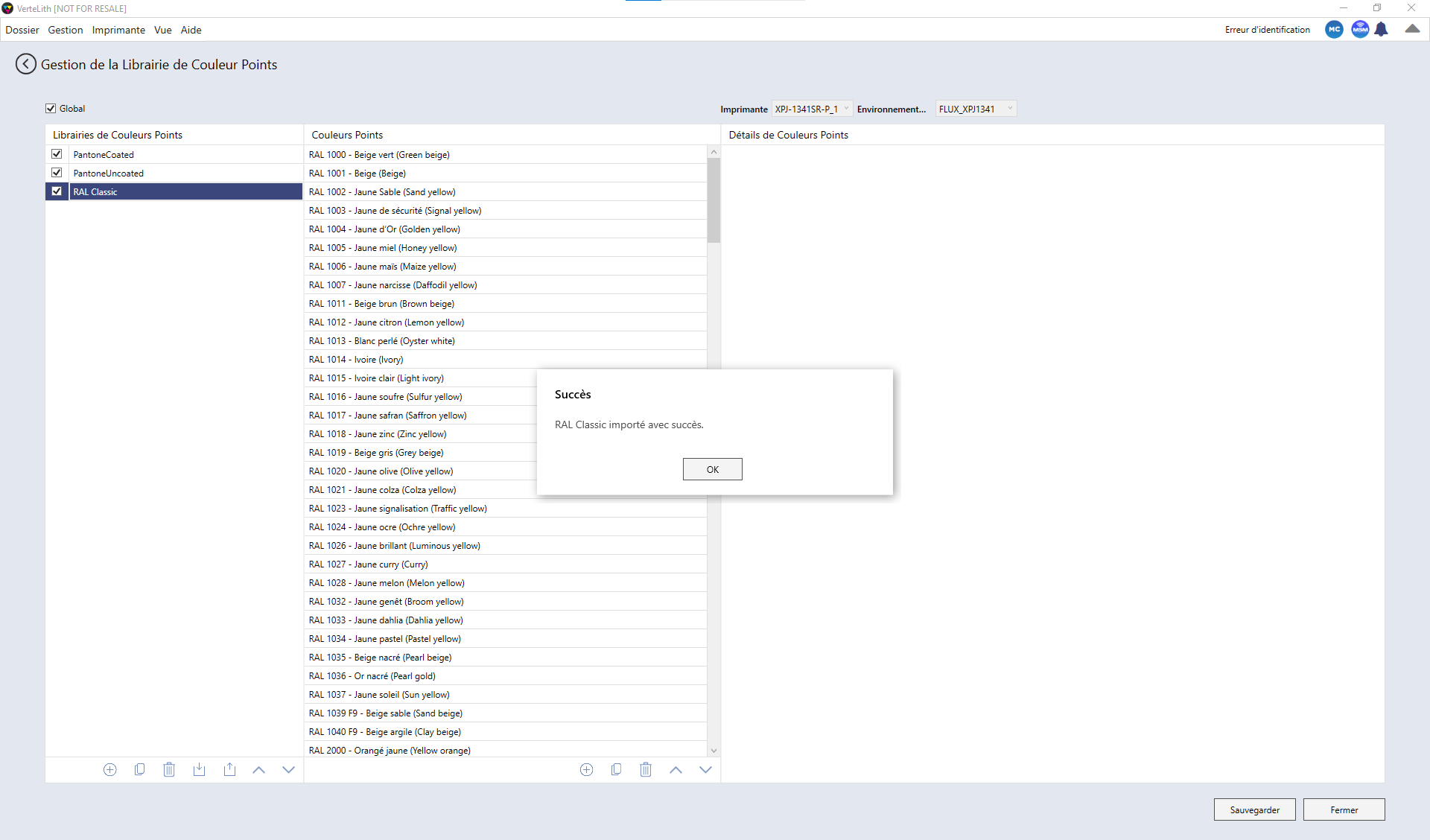Select RAL 1023 - Jaune signalisation
The image size is (1430, 840).
click(x=506, y=508)
